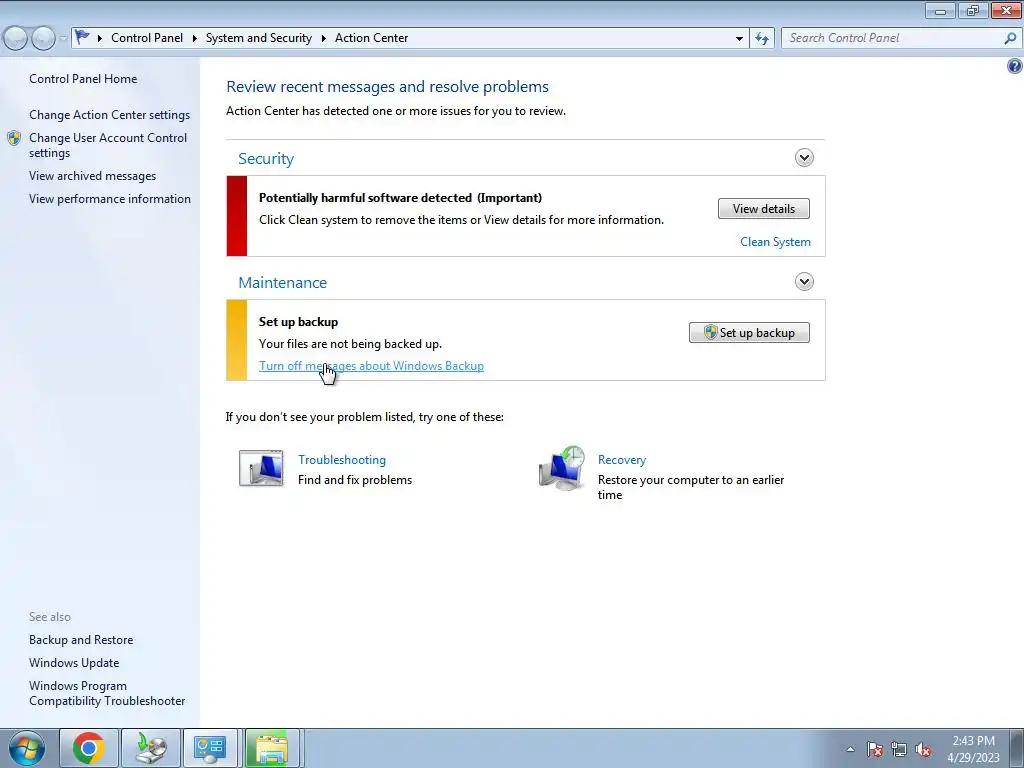Turn off messages about Windows Backup
The image size is (1024, 768).
coord(371,366)
